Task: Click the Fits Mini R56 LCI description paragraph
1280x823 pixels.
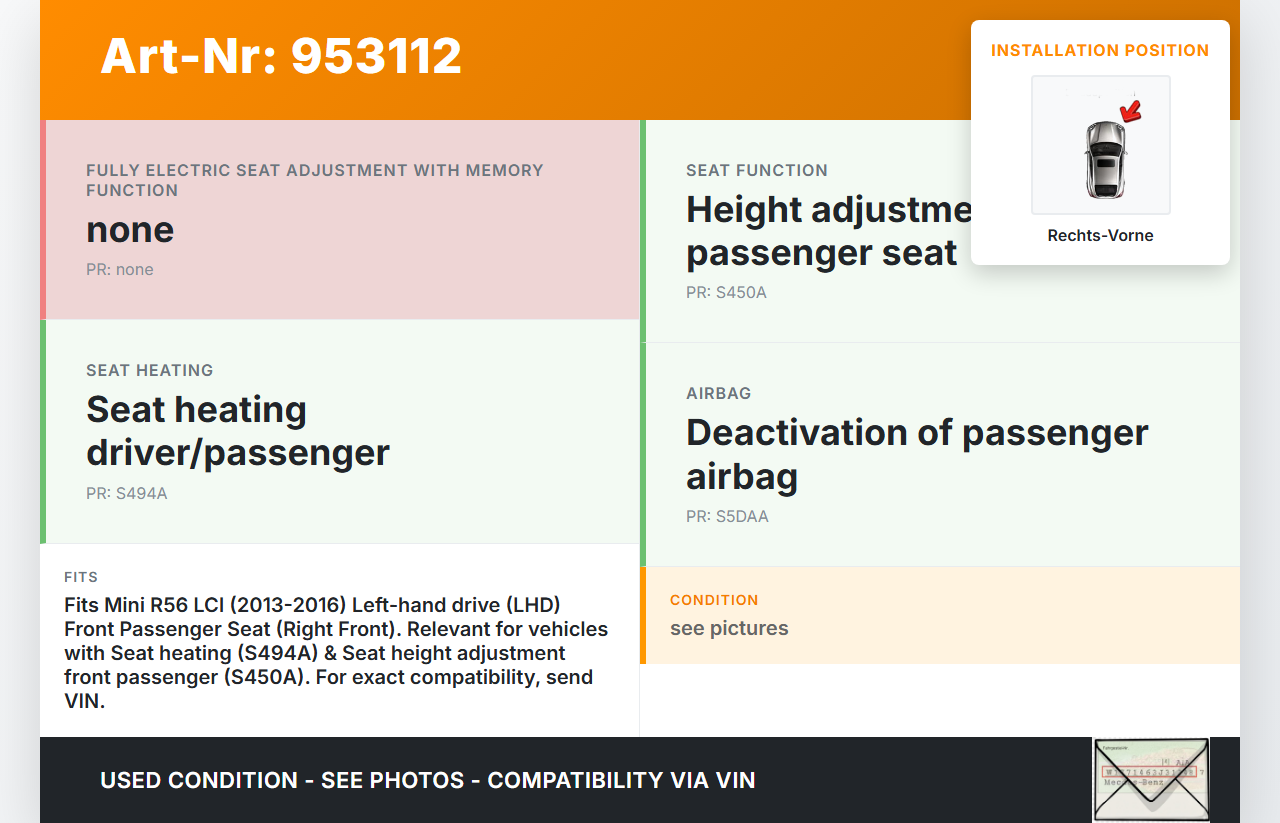Action: tap(336, 653)
